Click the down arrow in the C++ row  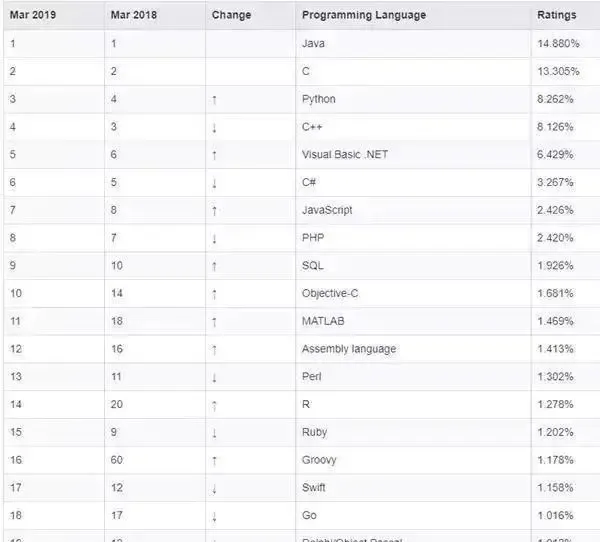pos(214,128)
